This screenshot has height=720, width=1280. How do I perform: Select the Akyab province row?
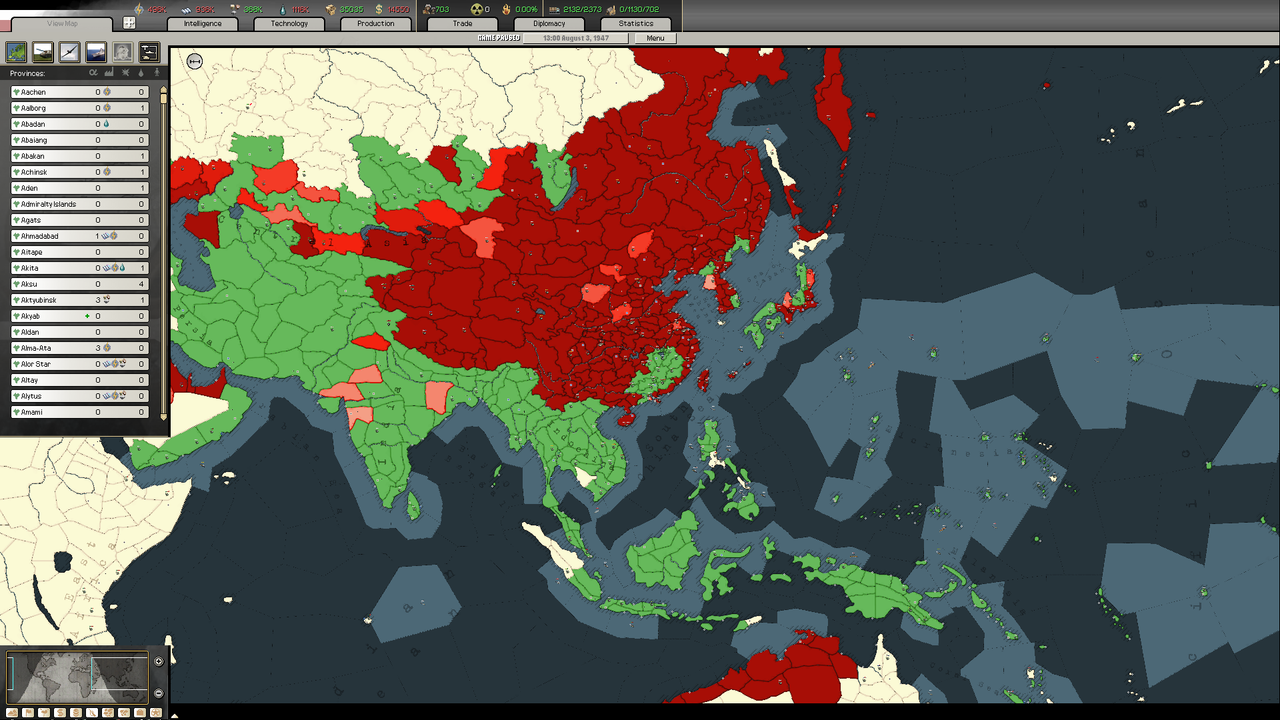click(80, 316)
